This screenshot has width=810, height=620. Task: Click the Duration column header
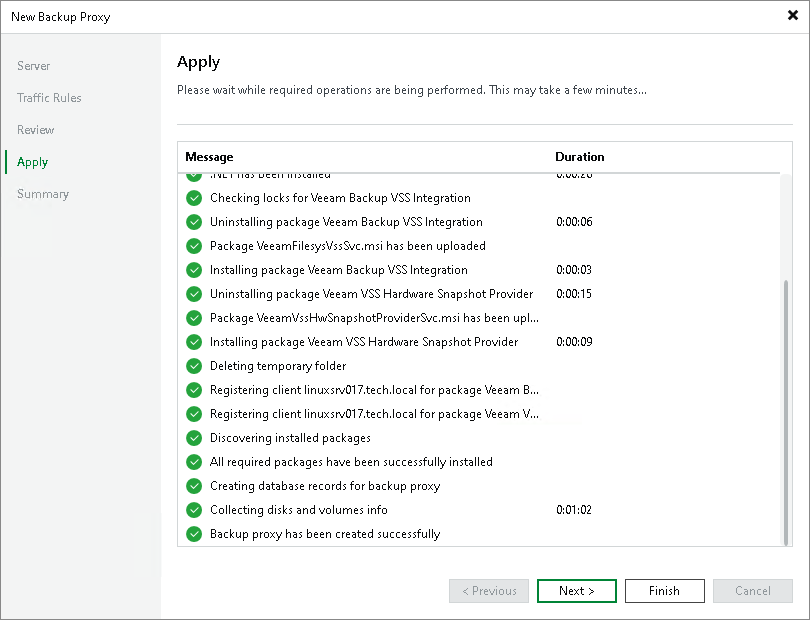[x=580, y=157]
